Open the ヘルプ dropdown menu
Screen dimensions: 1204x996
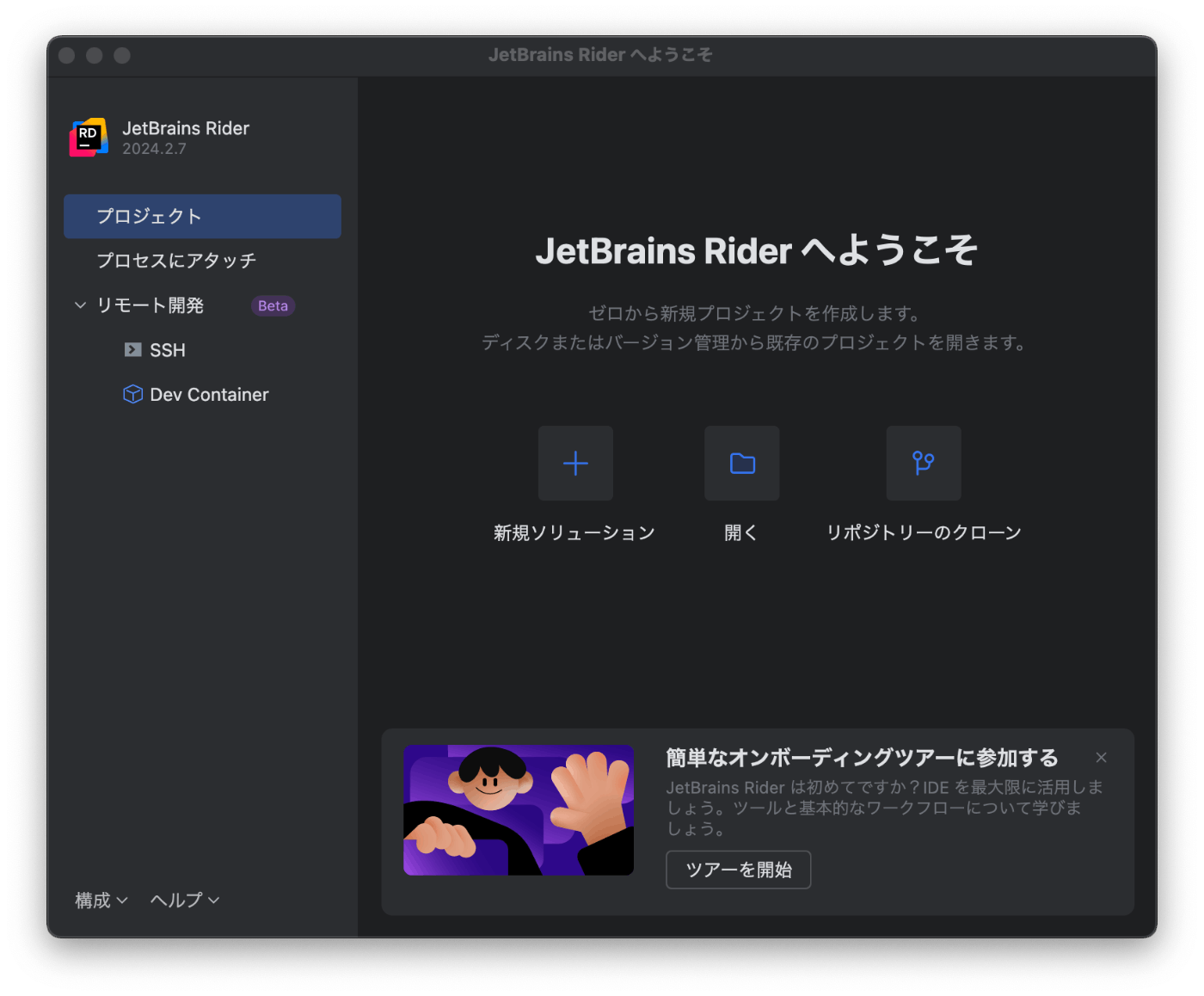[x=185, y=901]
